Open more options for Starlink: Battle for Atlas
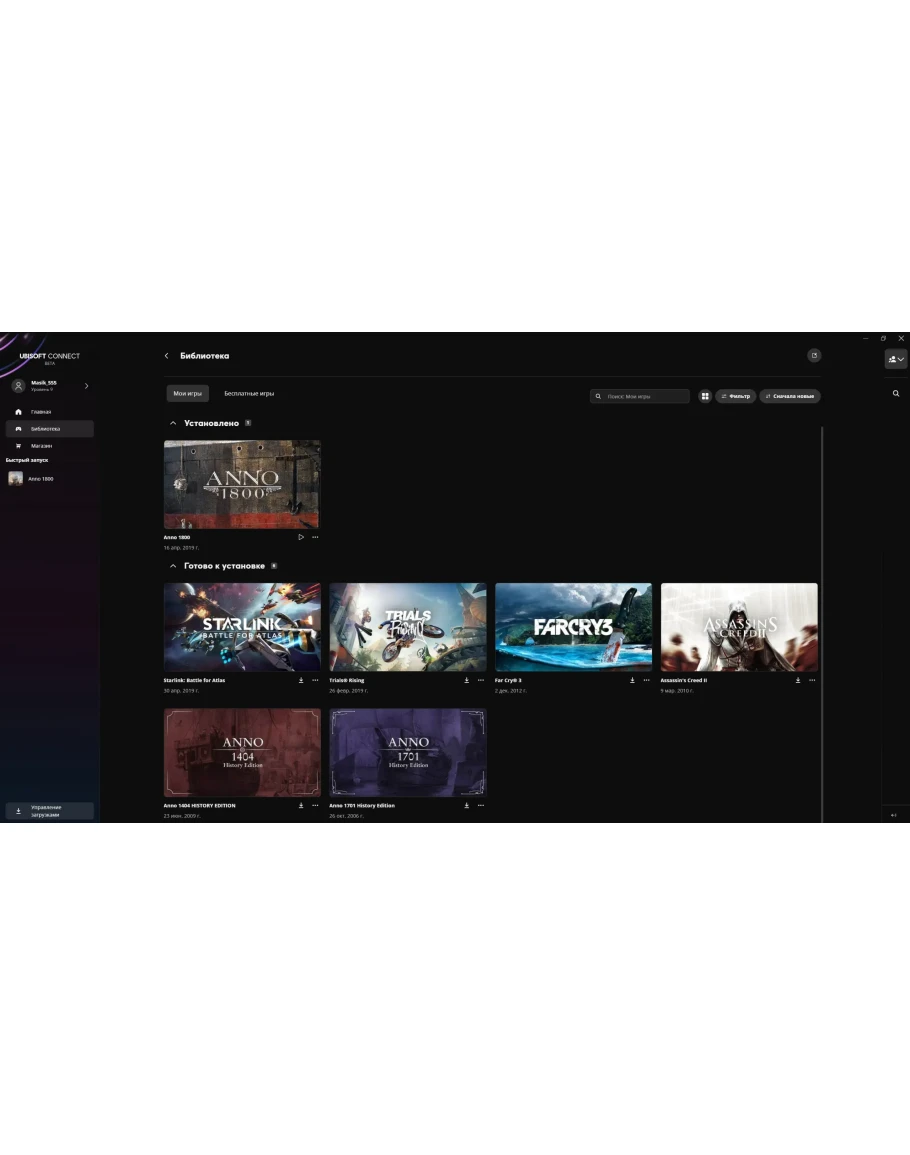Image resolution: width=910 pixels, height=1155 pixels. [315, 681]
